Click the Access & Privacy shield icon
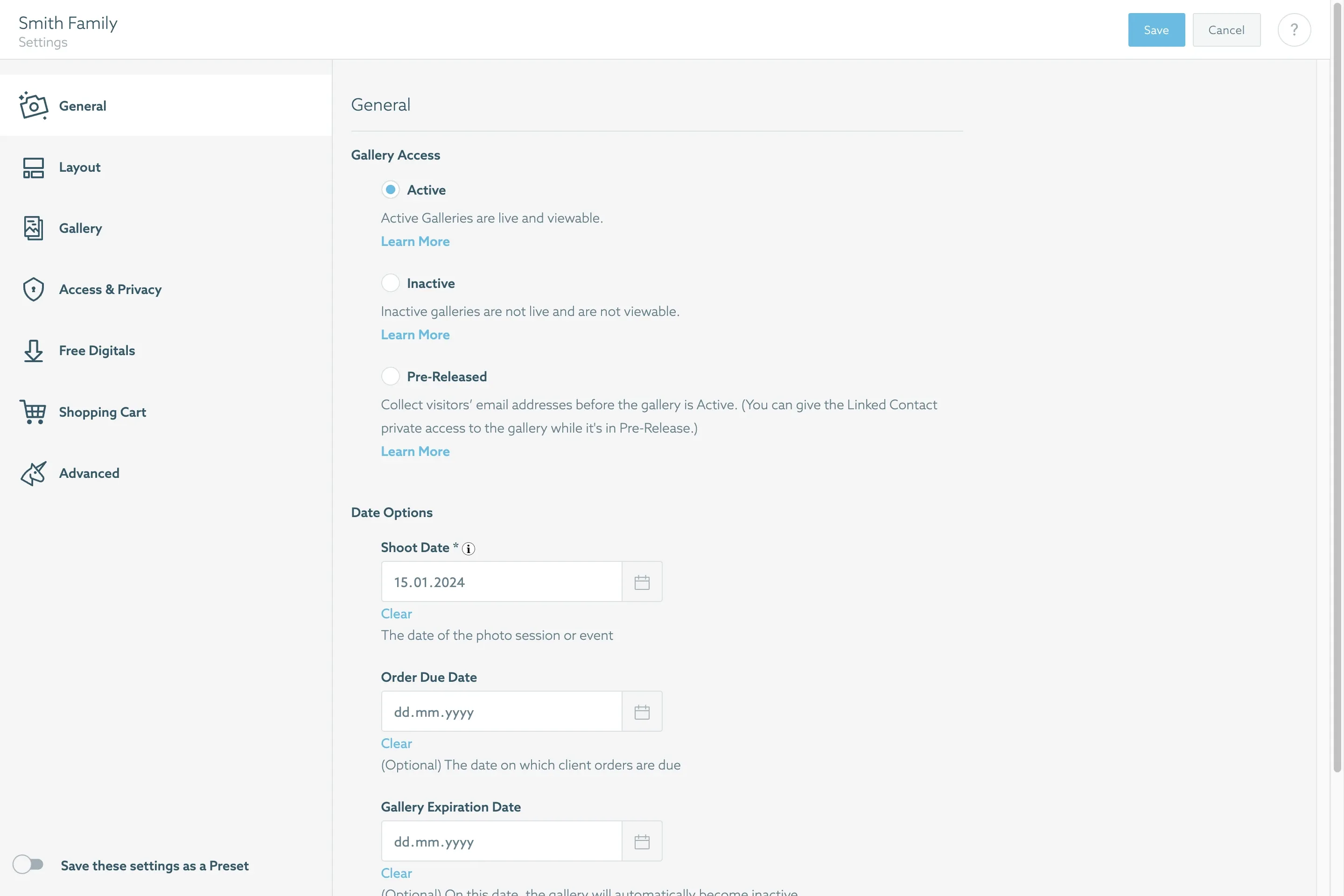 pyautogui.click(x=33, y=289)
